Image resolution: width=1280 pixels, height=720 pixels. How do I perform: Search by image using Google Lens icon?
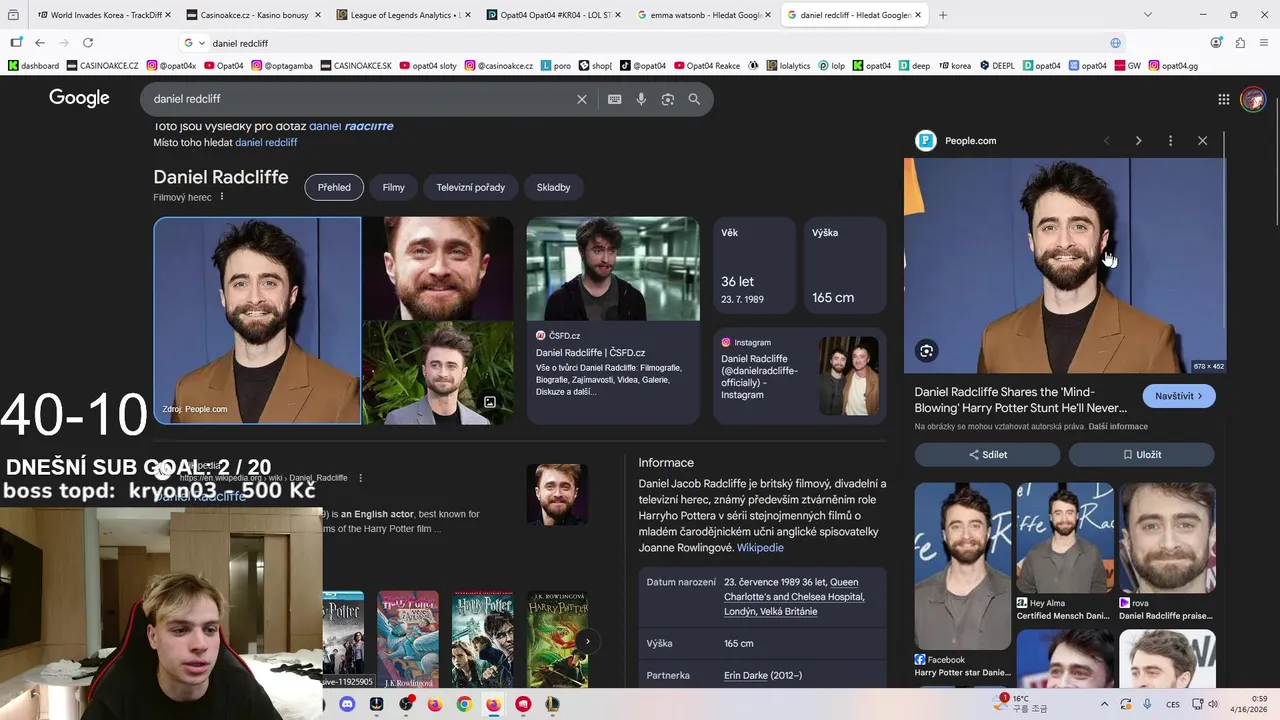[x=668, y=99]
